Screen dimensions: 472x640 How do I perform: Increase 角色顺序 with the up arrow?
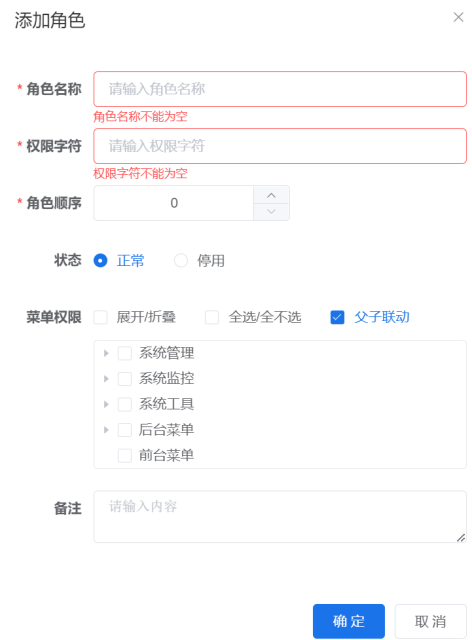271,195
